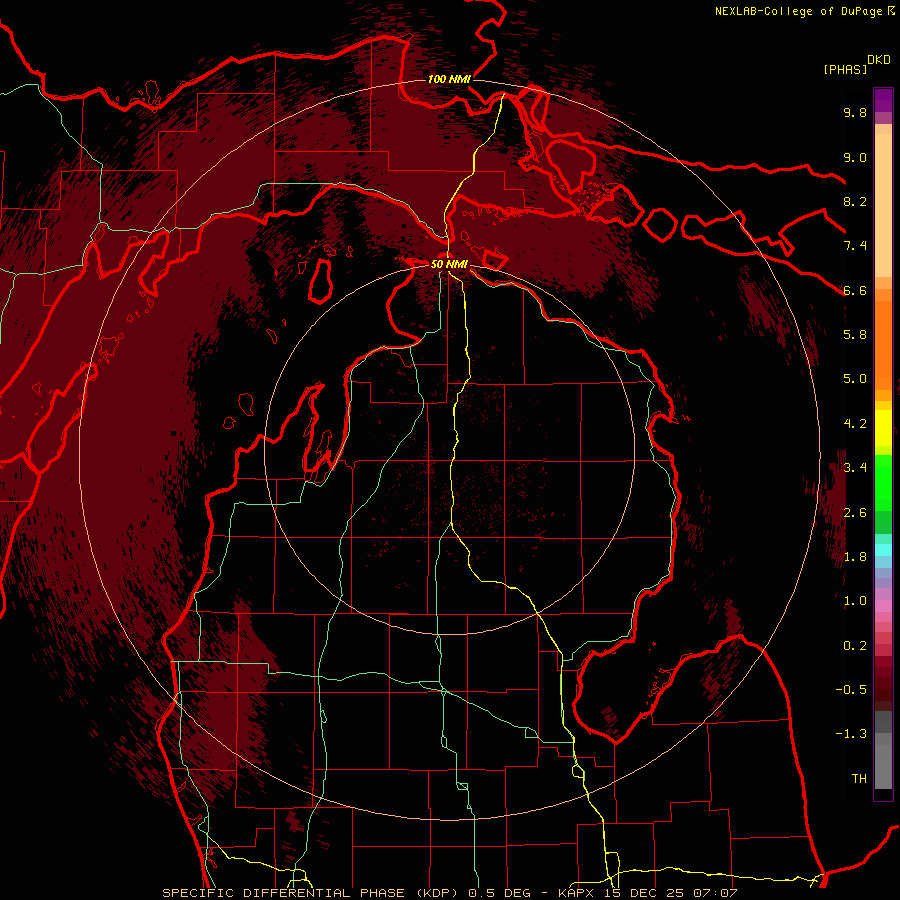Click the [PHAS] legend unit label

click(845, 69)
